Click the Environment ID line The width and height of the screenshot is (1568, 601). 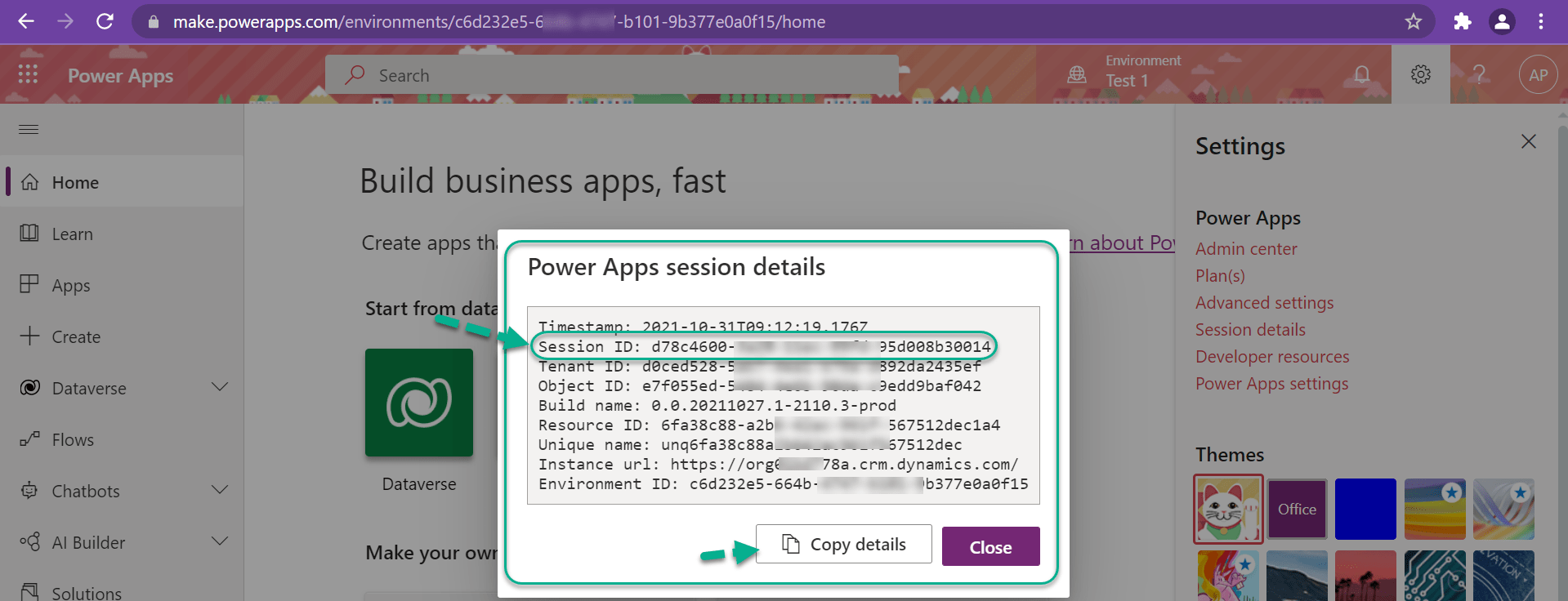(783, 483)
